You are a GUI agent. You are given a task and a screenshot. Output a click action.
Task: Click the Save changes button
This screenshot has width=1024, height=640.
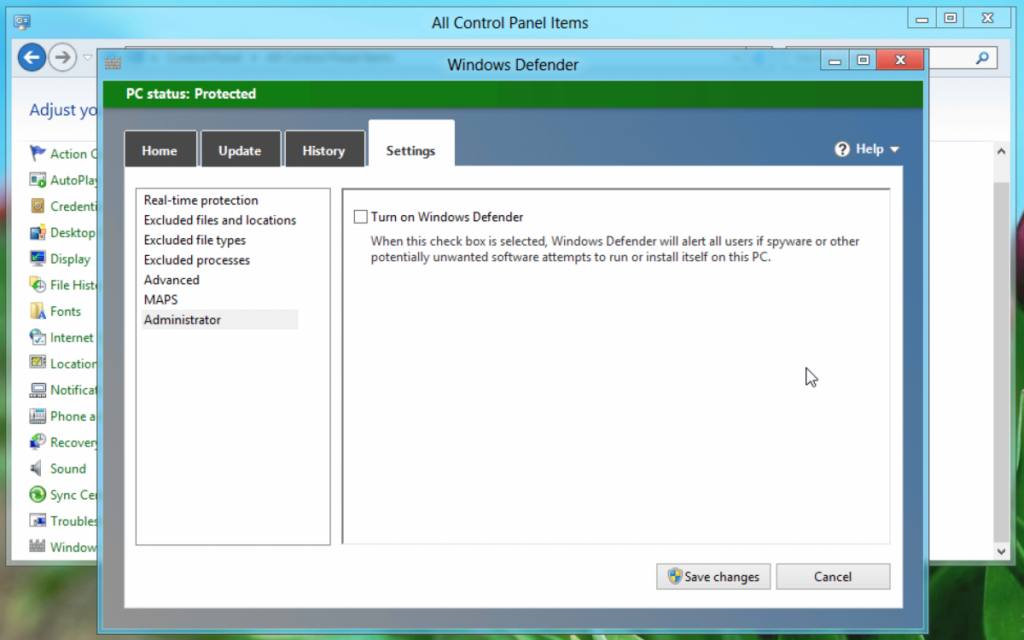click(713, 577)
